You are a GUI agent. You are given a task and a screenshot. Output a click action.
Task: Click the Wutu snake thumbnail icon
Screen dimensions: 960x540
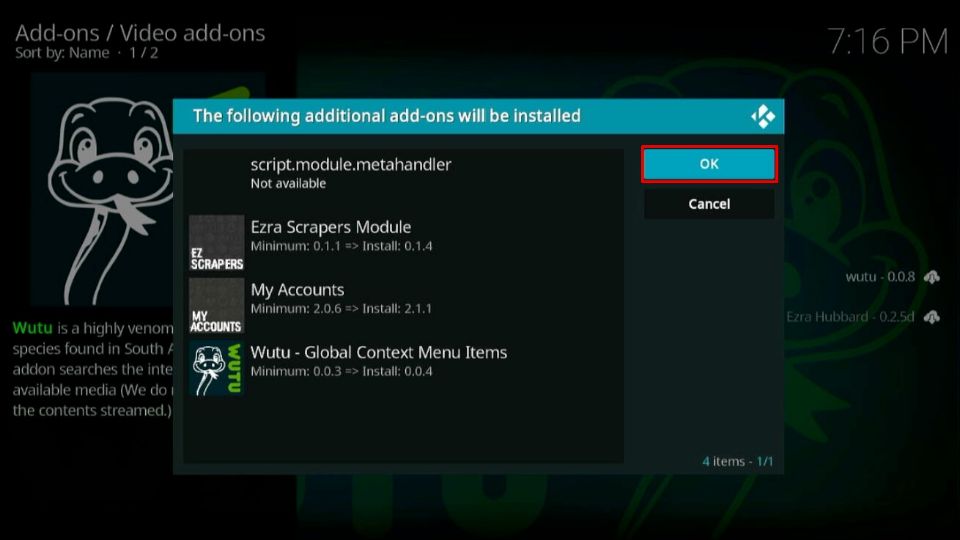217,369
